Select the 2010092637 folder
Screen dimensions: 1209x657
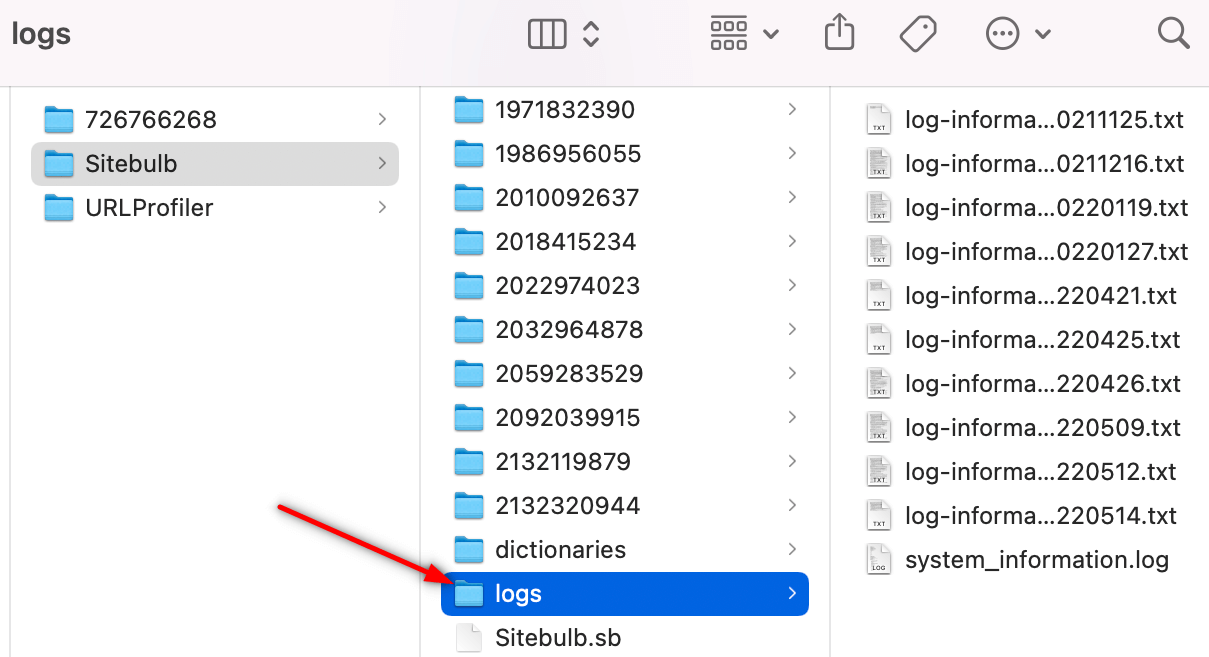point(625,198)
